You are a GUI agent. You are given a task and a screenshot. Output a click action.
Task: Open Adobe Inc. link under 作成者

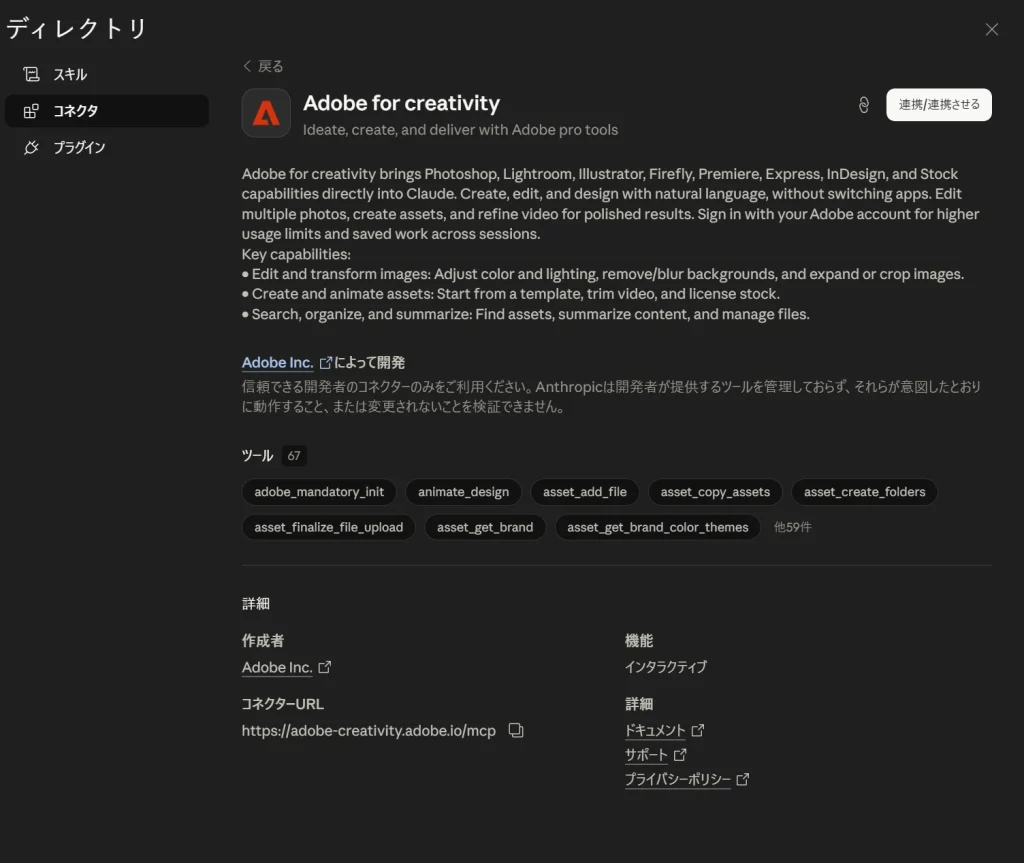[x=278, y=667]
